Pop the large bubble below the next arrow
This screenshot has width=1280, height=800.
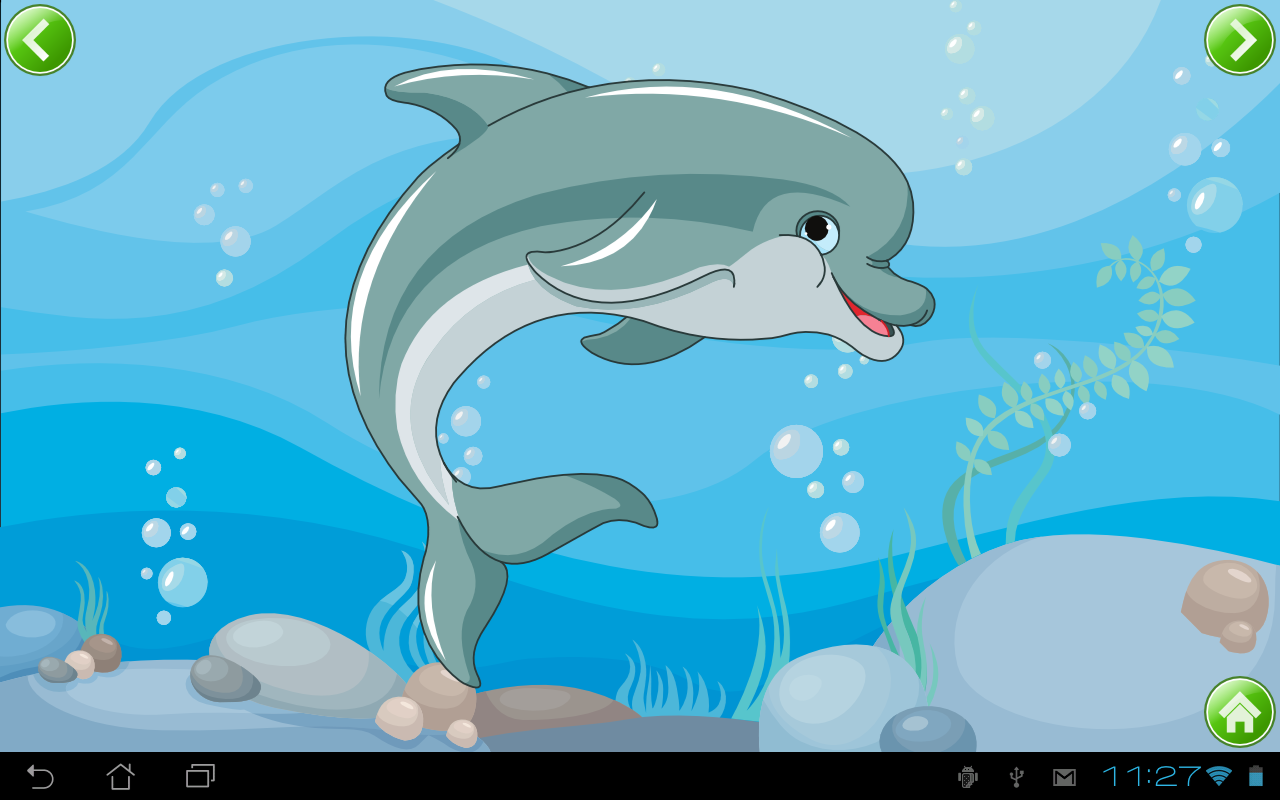pyautogui.click(x=1214, y=204)
